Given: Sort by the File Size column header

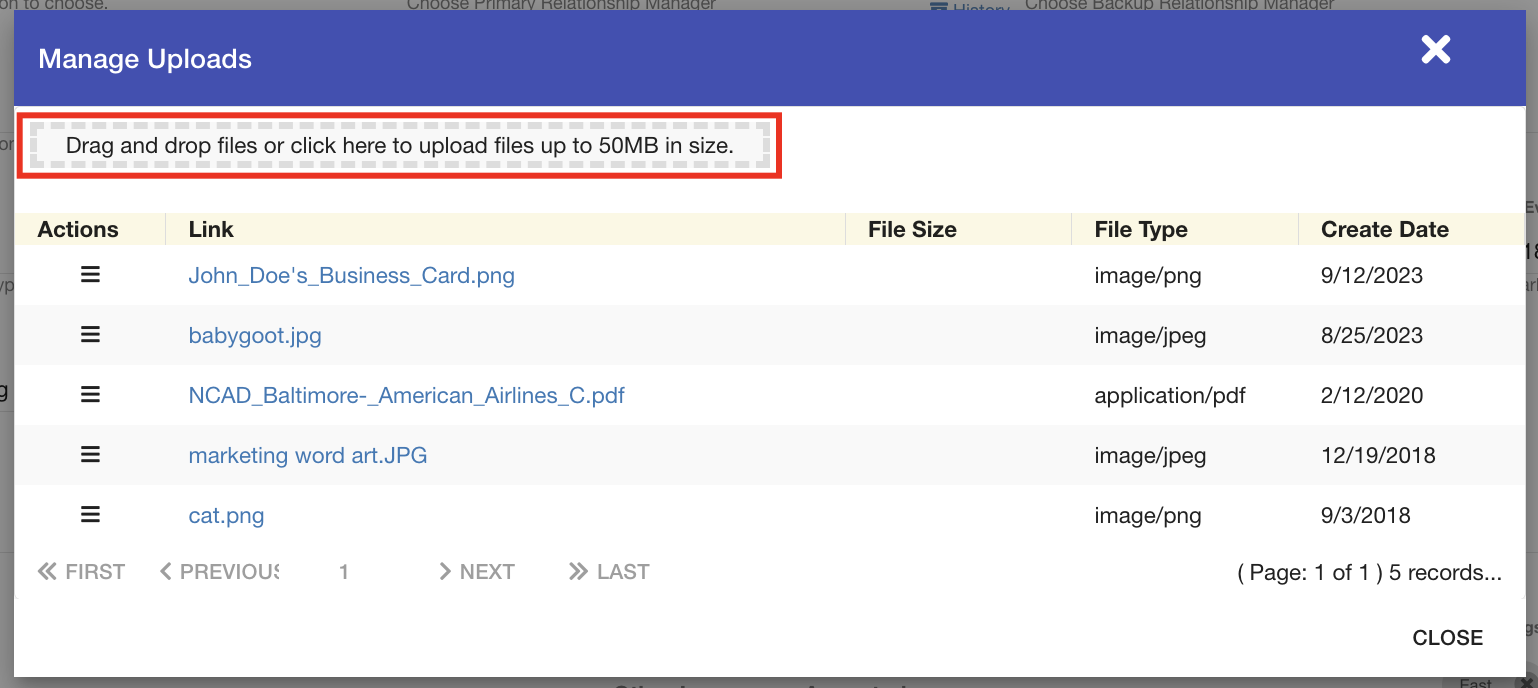Looking at the screenshot, I should [912, 229].
